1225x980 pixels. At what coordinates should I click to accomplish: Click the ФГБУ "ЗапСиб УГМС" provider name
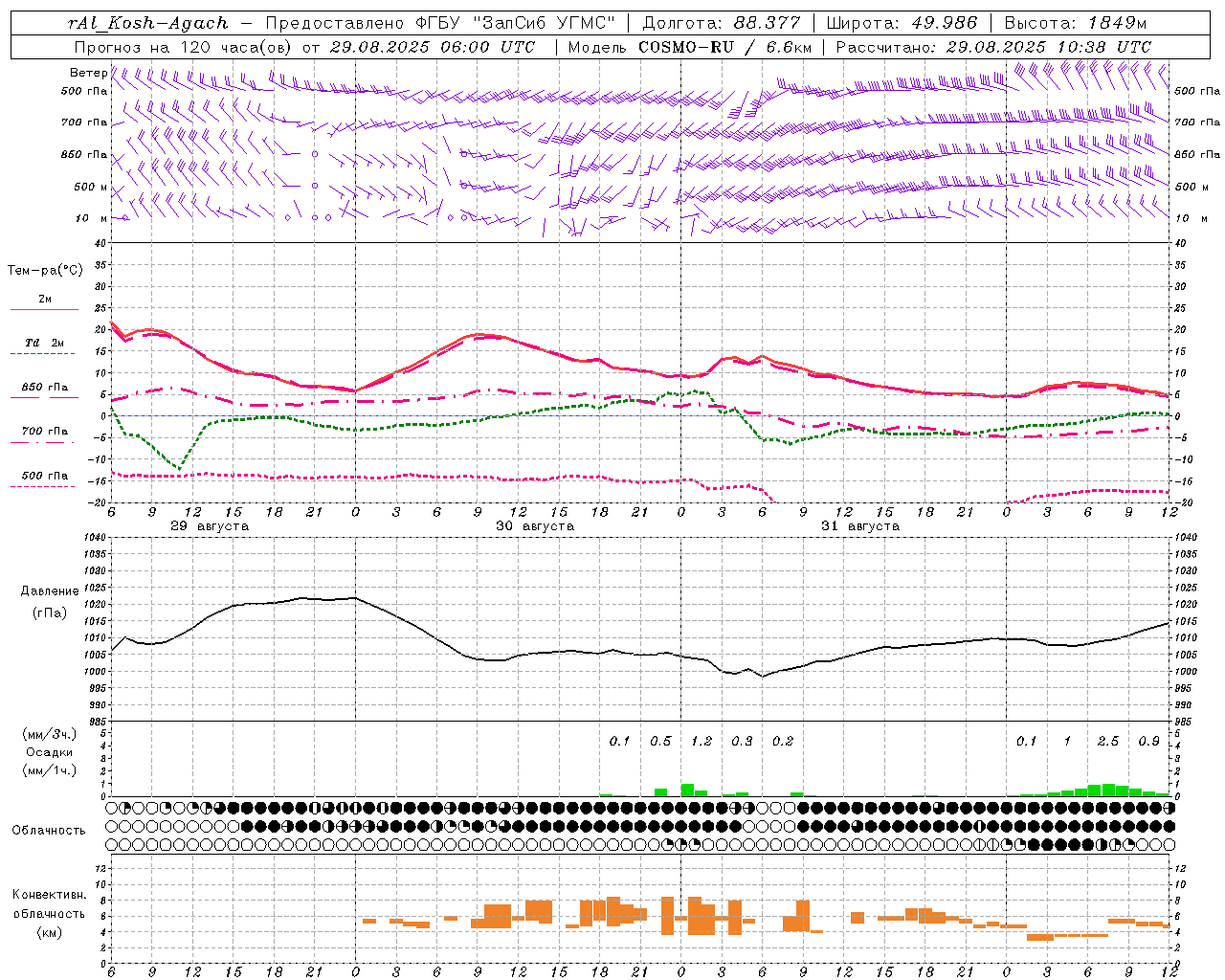pos(516,23)
